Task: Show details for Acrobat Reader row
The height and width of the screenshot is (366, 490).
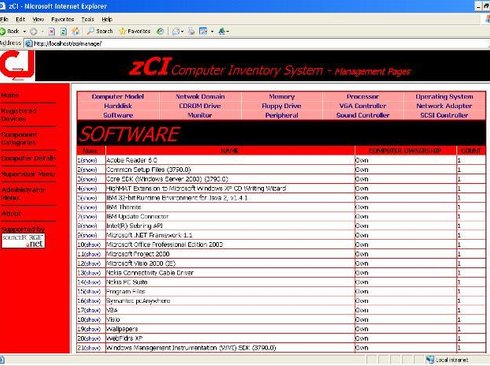Action: pos(89,160)
